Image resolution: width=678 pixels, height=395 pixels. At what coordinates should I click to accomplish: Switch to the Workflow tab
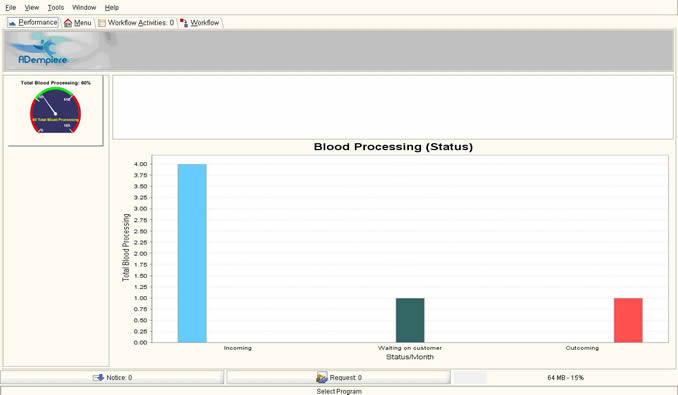pos(200,23)
